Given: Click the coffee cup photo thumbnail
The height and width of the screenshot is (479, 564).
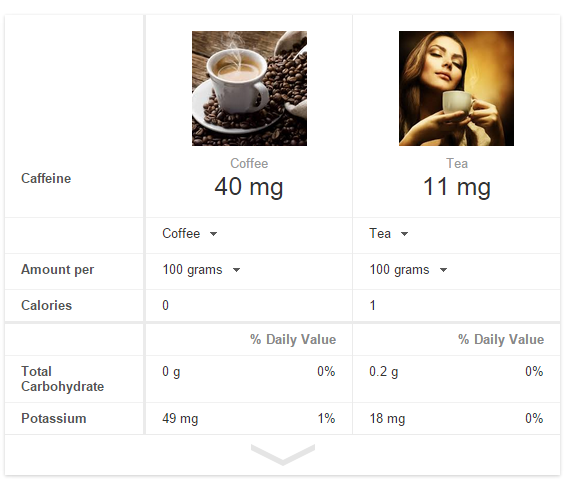Looking at the screenshot, I should (249, 88).
